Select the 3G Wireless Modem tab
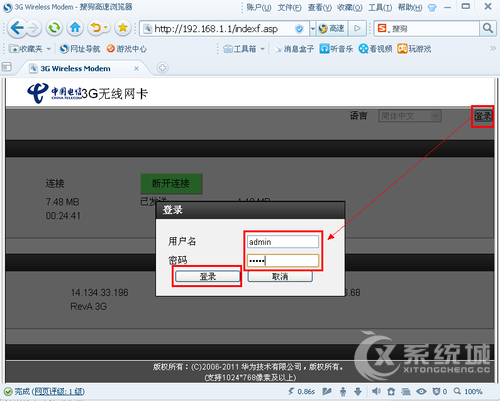500x401 pixels. [75, 69]
